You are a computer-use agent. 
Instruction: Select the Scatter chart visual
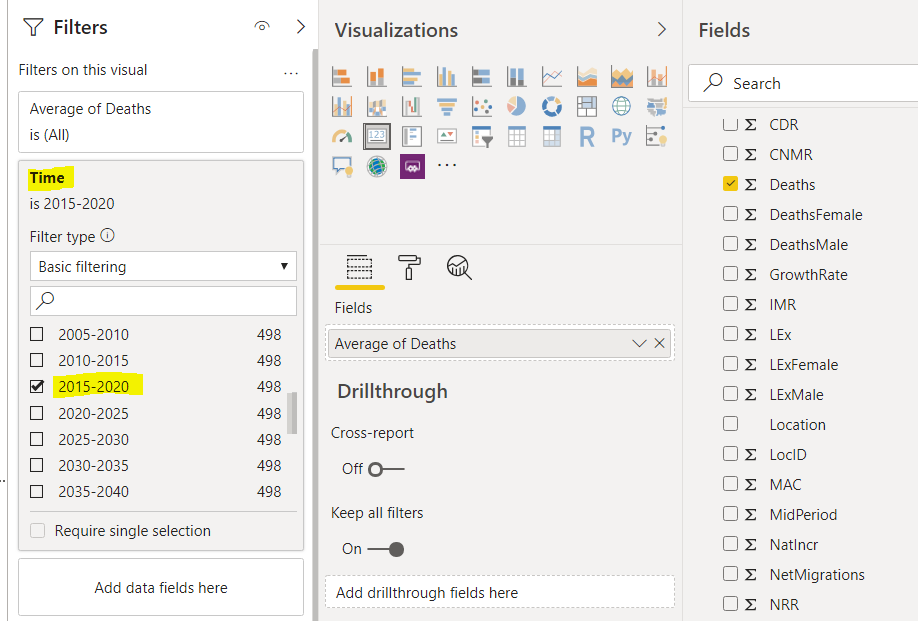[x=481, y=107]
